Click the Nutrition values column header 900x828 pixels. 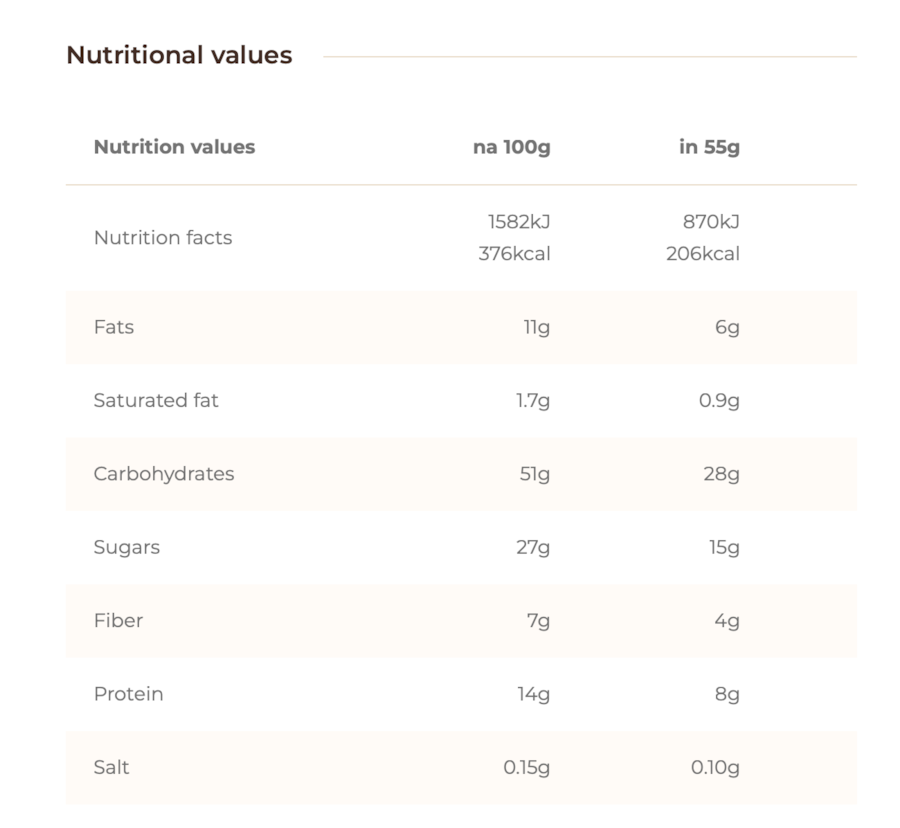pos(174,147)
